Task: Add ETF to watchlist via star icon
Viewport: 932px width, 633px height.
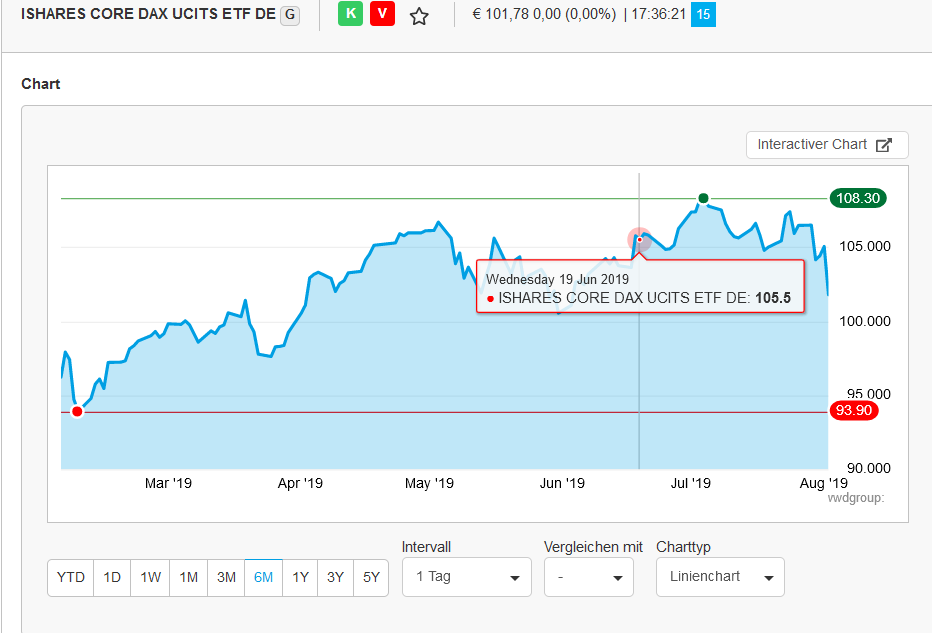Action: click(419, 16)
